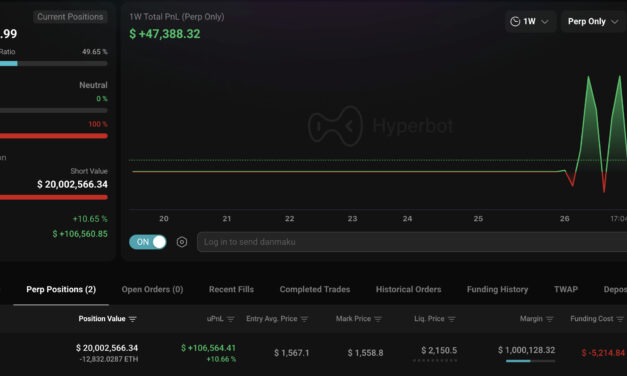This screenshot has width=627, height=376.
Task: Open the Recent Fills tab
Action: tap(231, 289)
